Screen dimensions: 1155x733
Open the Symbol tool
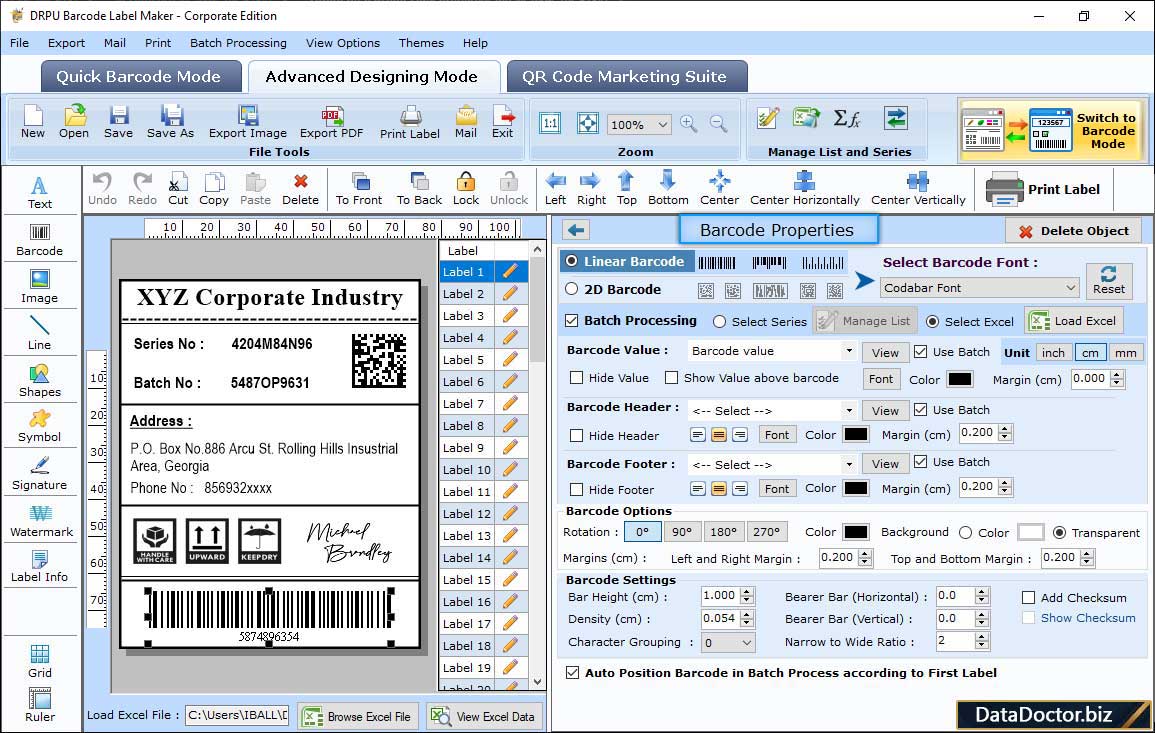[40, 427]
